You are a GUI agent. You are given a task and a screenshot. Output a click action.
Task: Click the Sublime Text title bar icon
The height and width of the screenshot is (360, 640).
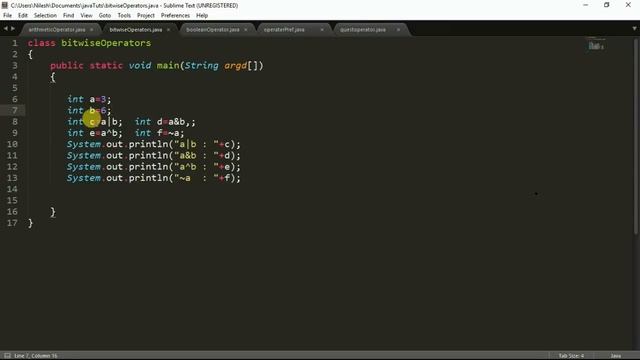(x=5, y=5)
